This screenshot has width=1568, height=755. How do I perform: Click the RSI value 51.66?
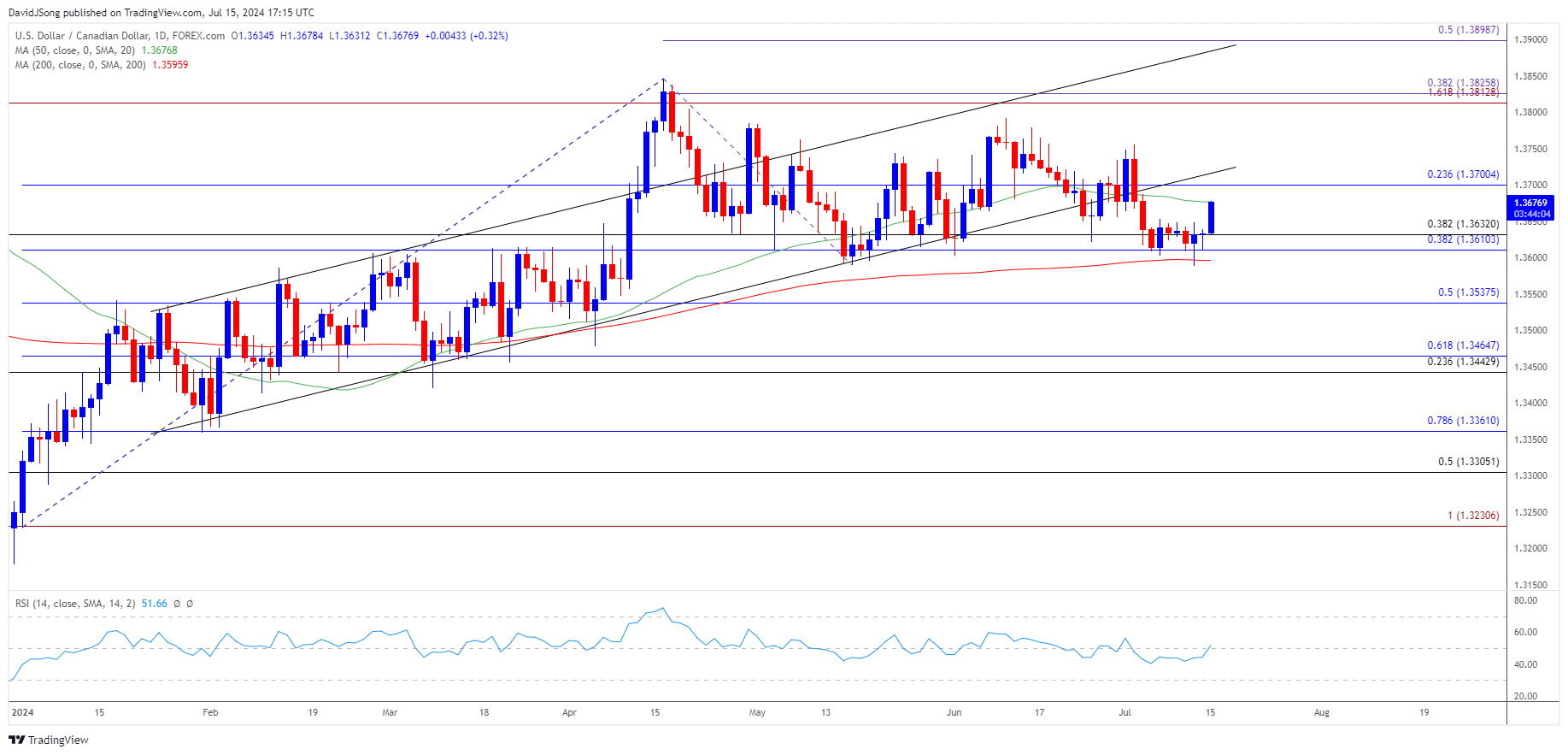[155, 604]
